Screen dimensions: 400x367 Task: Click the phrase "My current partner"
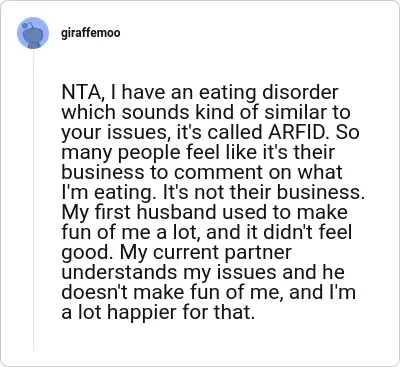[x=206, y=253]
